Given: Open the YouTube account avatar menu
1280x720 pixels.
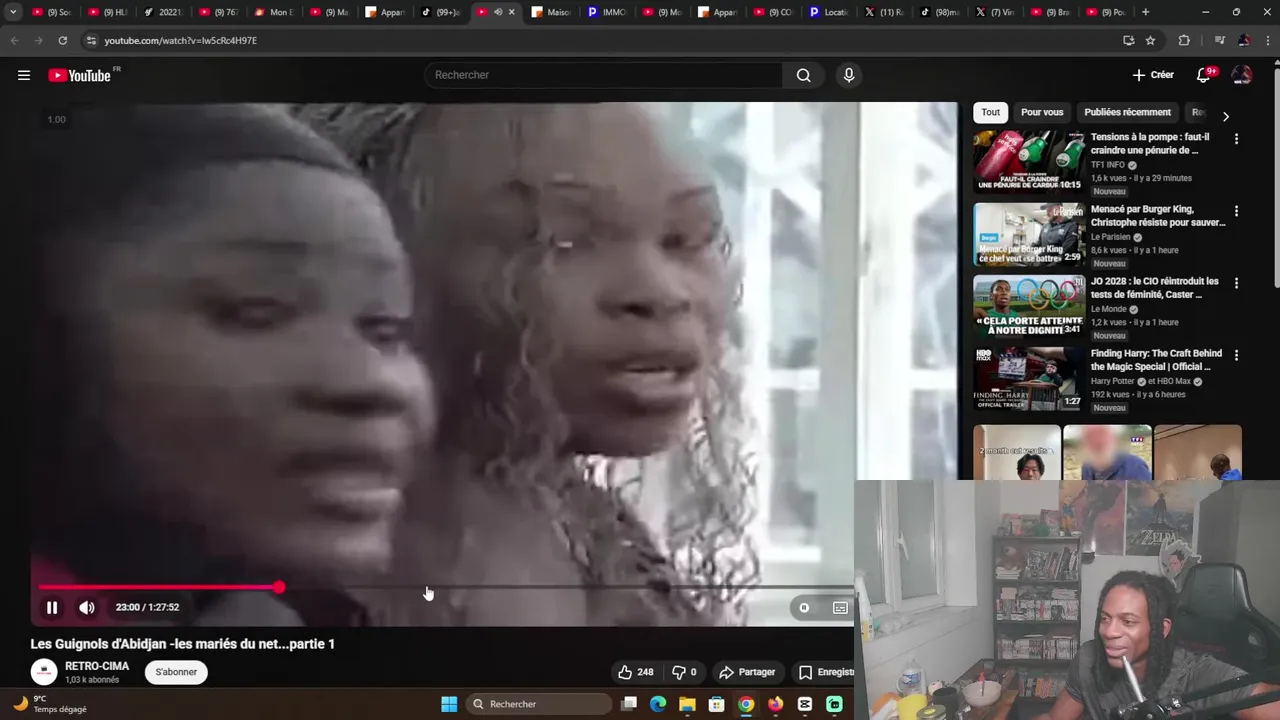Looking at the screenshot, I should coord(1242,75).
